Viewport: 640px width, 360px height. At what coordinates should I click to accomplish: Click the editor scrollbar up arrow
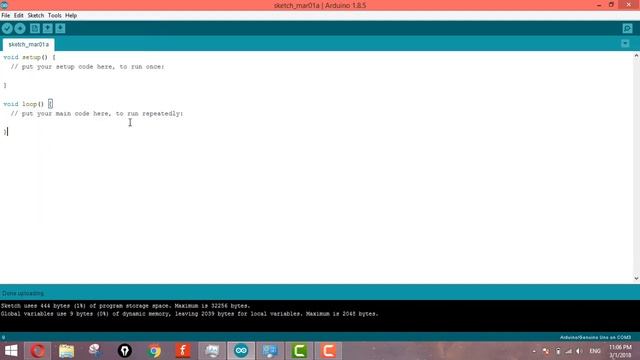[x=636, y=56]
